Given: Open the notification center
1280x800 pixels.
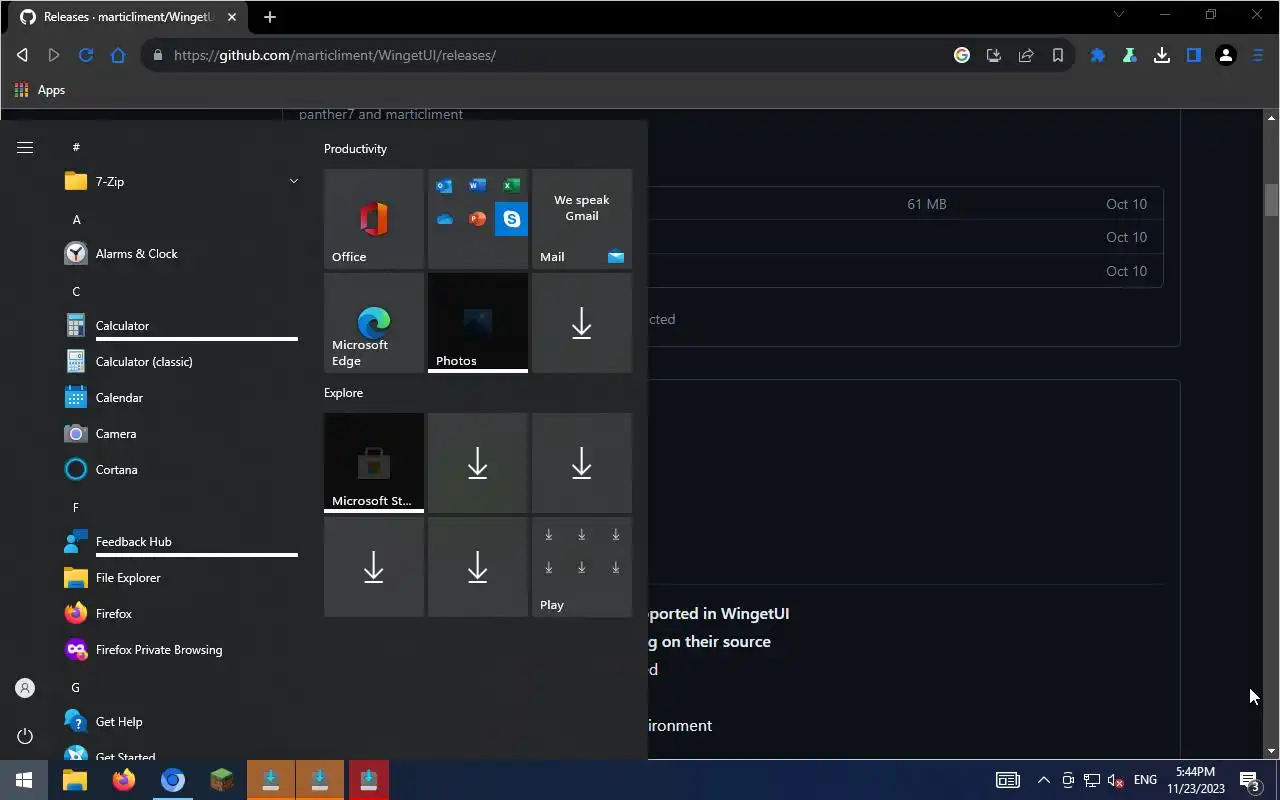Looking at the screenshot, I should [x=1250, y=780].
